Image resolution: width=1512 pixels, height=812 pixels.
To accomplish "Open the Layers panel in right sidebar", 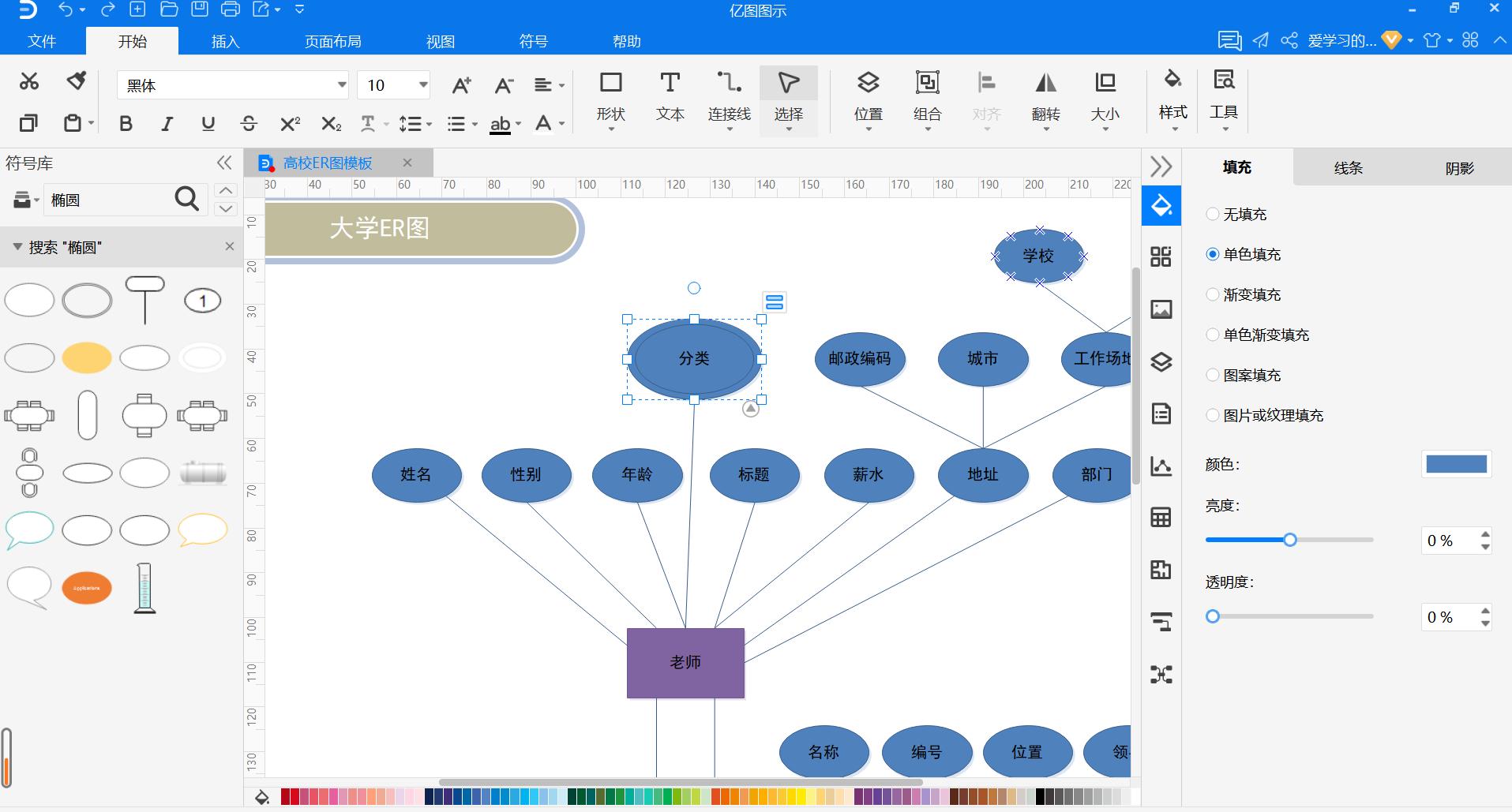I will tap(1161, 362).
